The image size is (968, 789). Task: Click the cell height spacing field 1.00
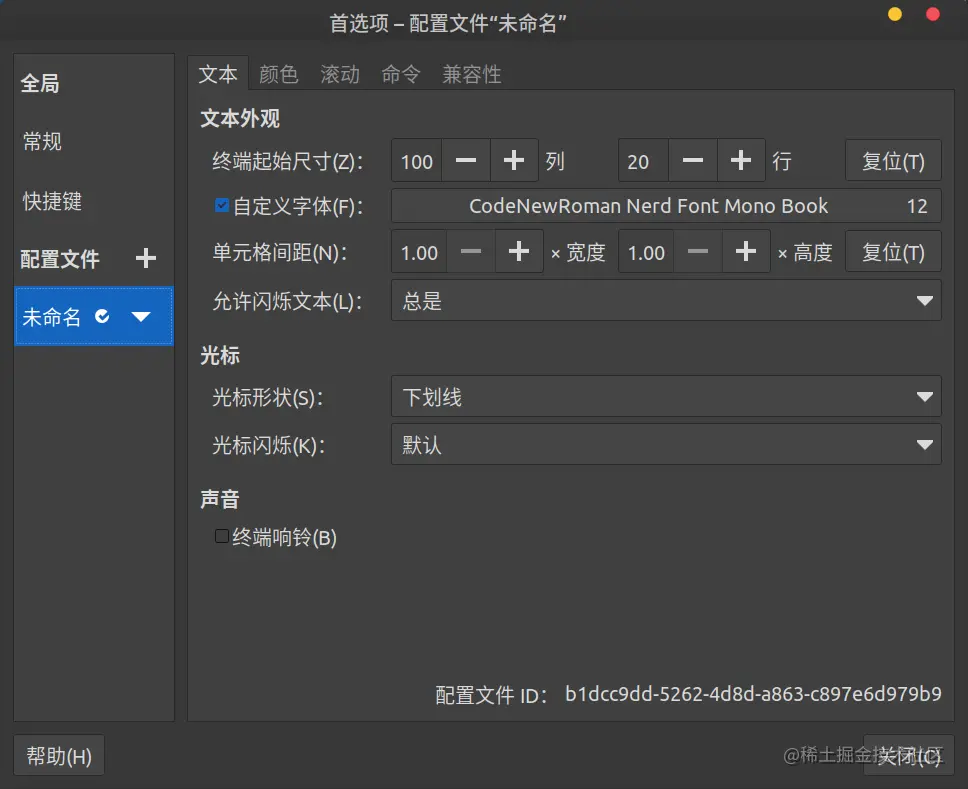pos(646,251)
